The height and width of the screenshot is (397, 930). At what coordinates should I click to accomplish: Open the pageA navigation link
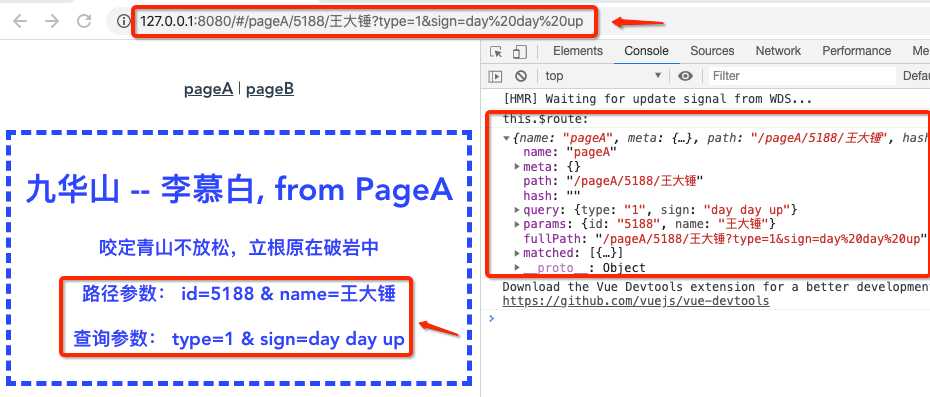point(208,90)
